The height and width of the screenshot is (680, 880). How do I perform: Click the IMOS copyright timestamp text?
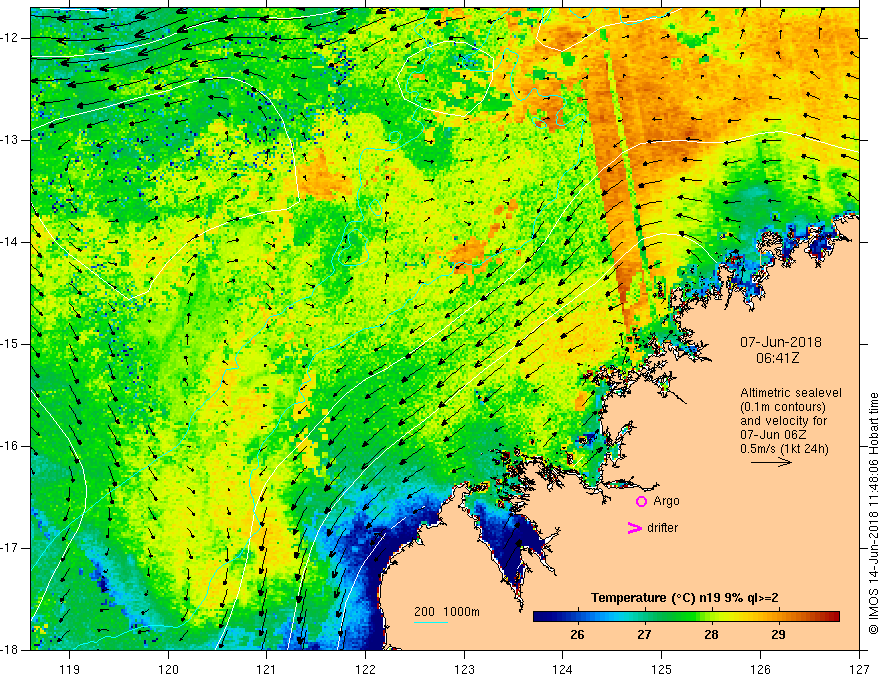[x=873, y=513]
